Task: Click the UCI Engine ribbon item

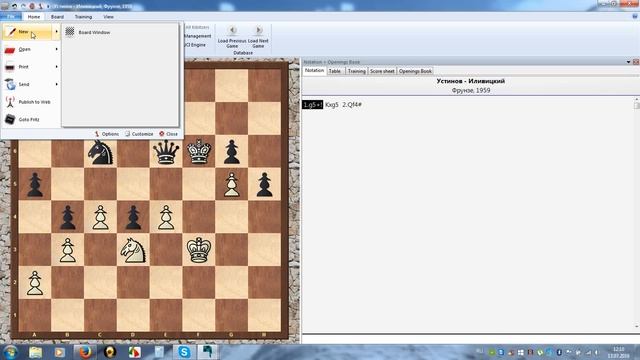Action: [x=196, y=45]
